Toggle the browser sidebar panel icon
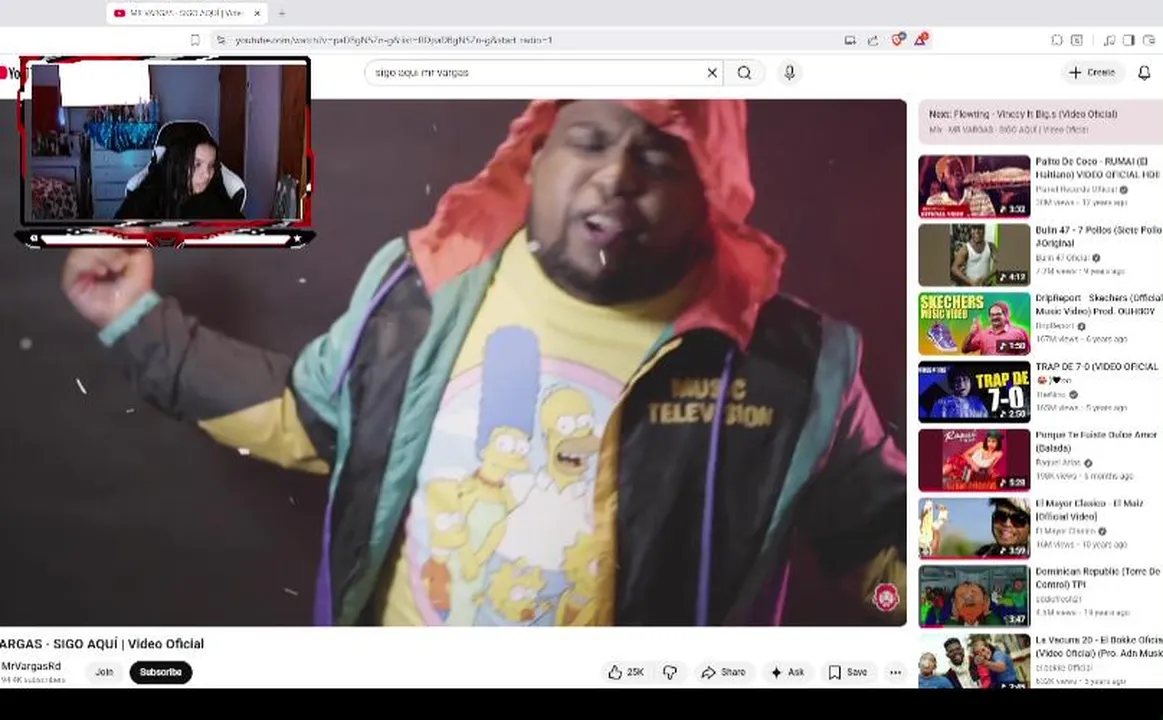Screen dimensions: 1163x720 1128,40
